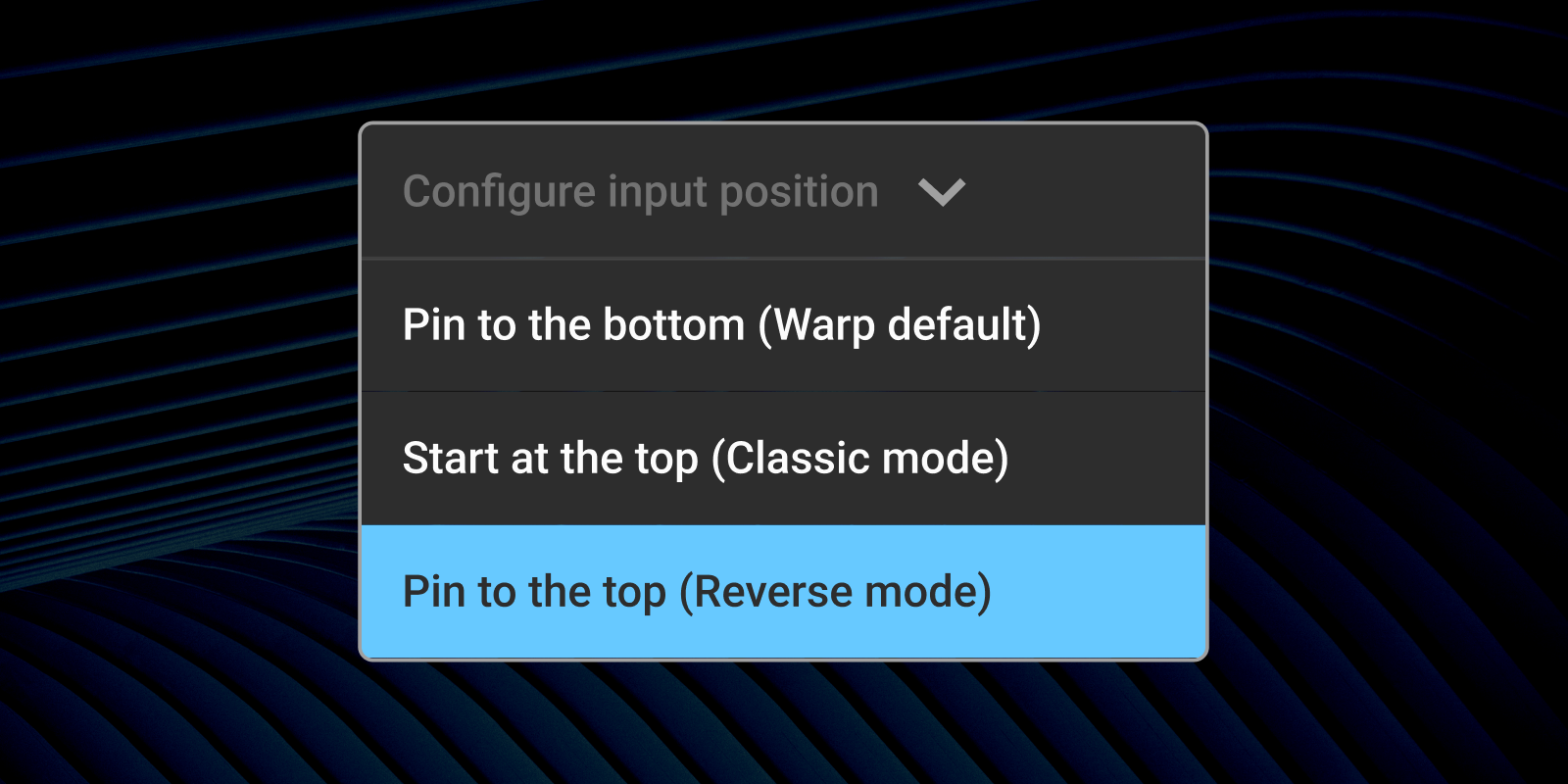The image size is (1568, 784).
Task: Select the blue highlighted row
Action: coord(784,590)
